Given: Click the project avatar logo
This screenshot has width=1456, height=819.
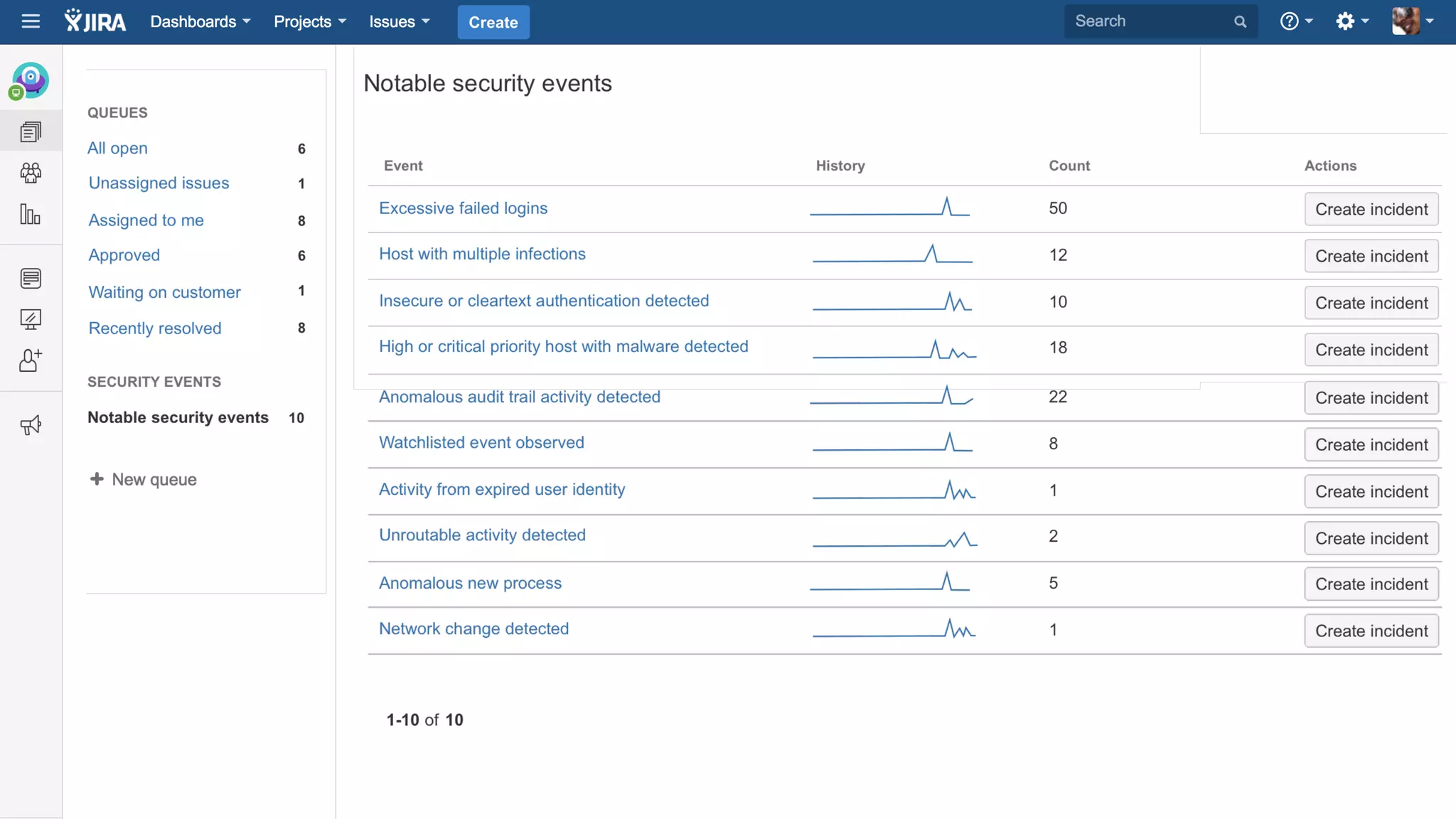Looking at the screenshot, I should 31,80.
